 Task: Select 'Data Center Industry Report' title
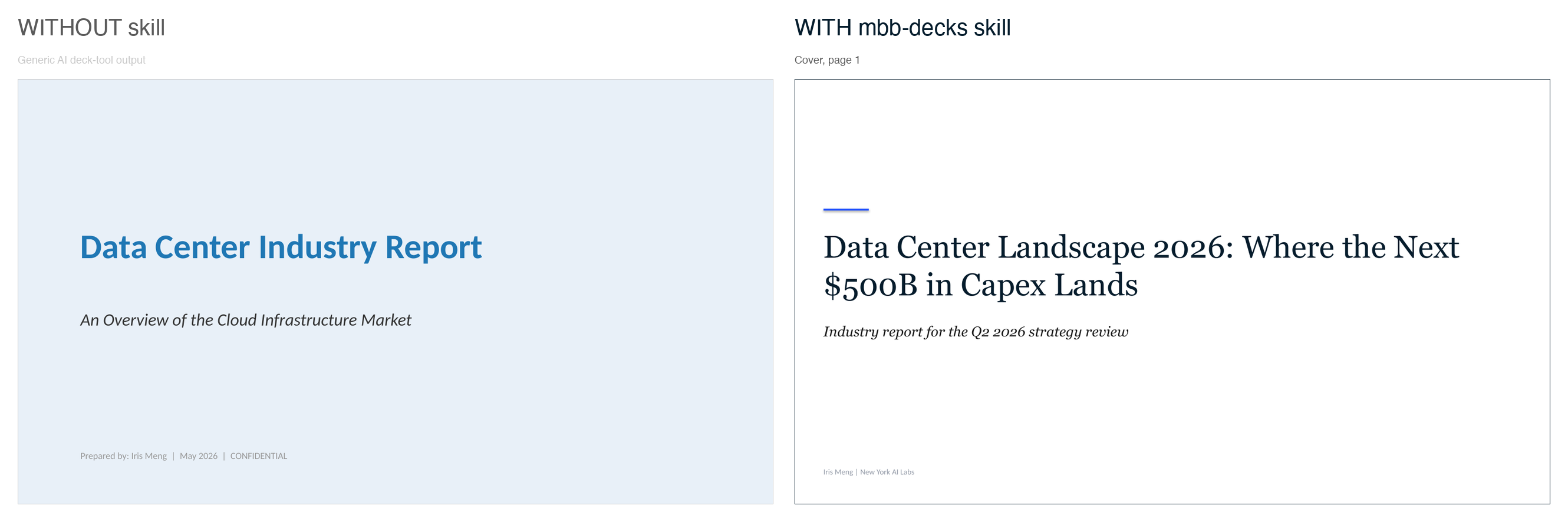(281, 247)
